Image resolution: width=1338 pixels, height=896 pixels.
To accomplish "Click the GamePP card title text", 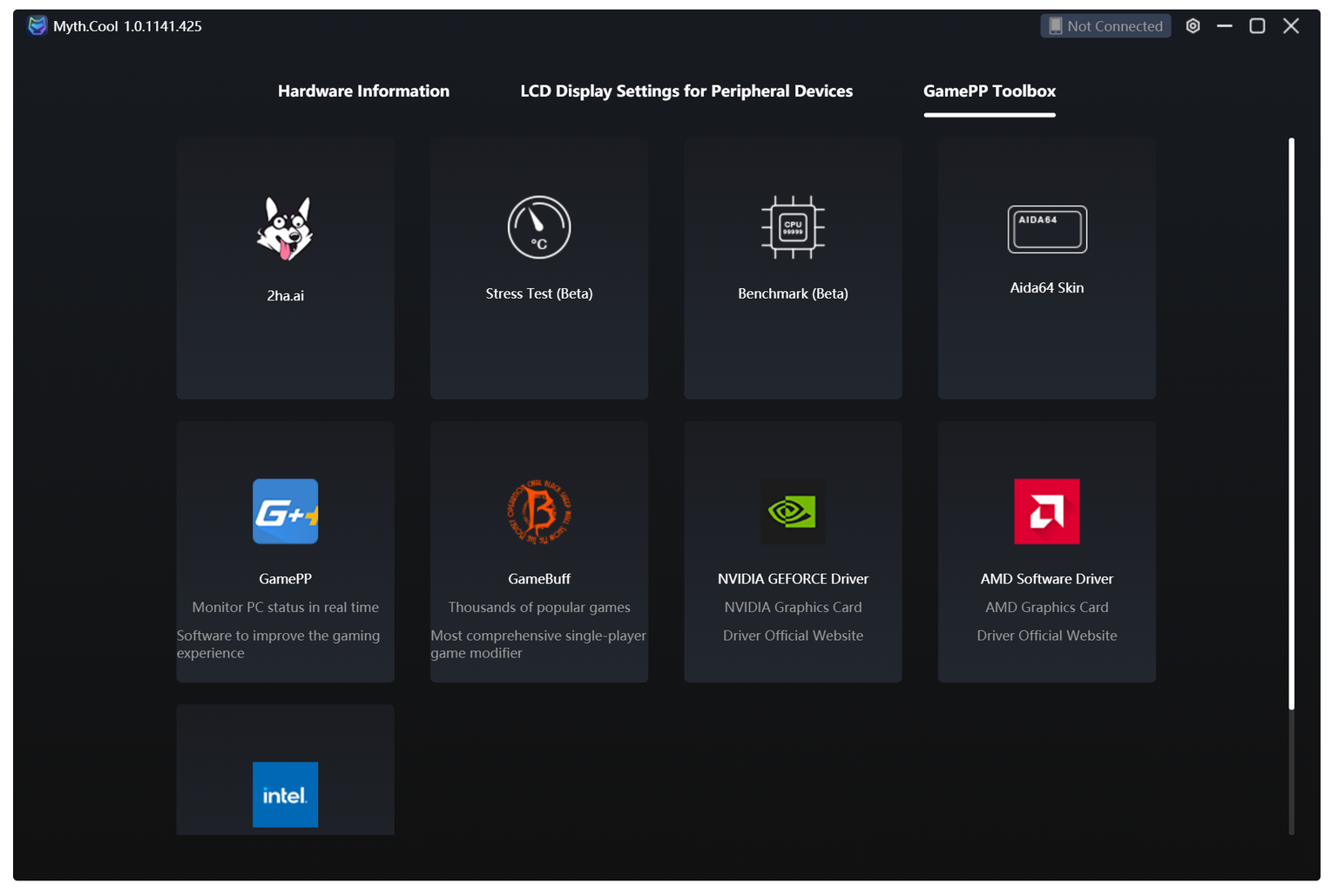I will pyautogui.click(x=285, y=578).
